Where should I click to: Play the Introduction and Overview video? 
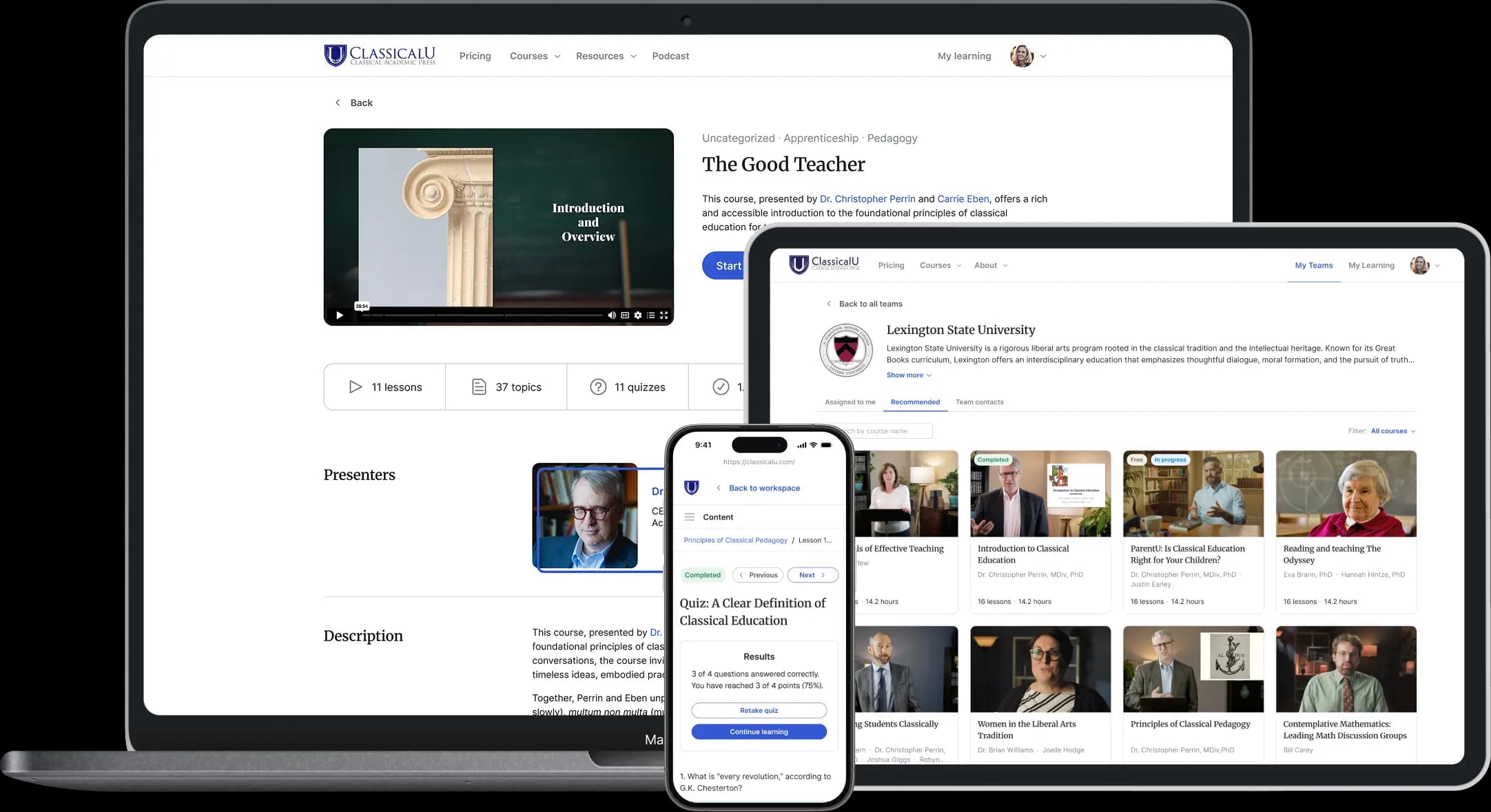tap(340, 315)
